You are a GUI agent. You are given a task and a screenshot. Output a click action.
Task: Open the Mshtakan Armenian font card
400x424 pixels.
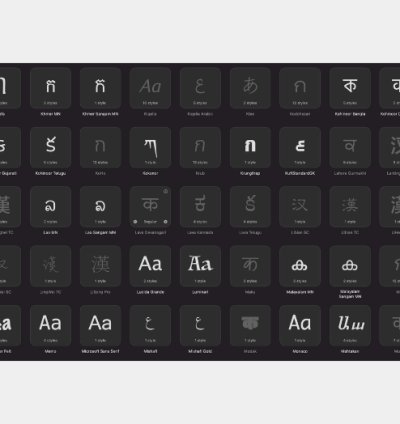click(x=350, y=326)
